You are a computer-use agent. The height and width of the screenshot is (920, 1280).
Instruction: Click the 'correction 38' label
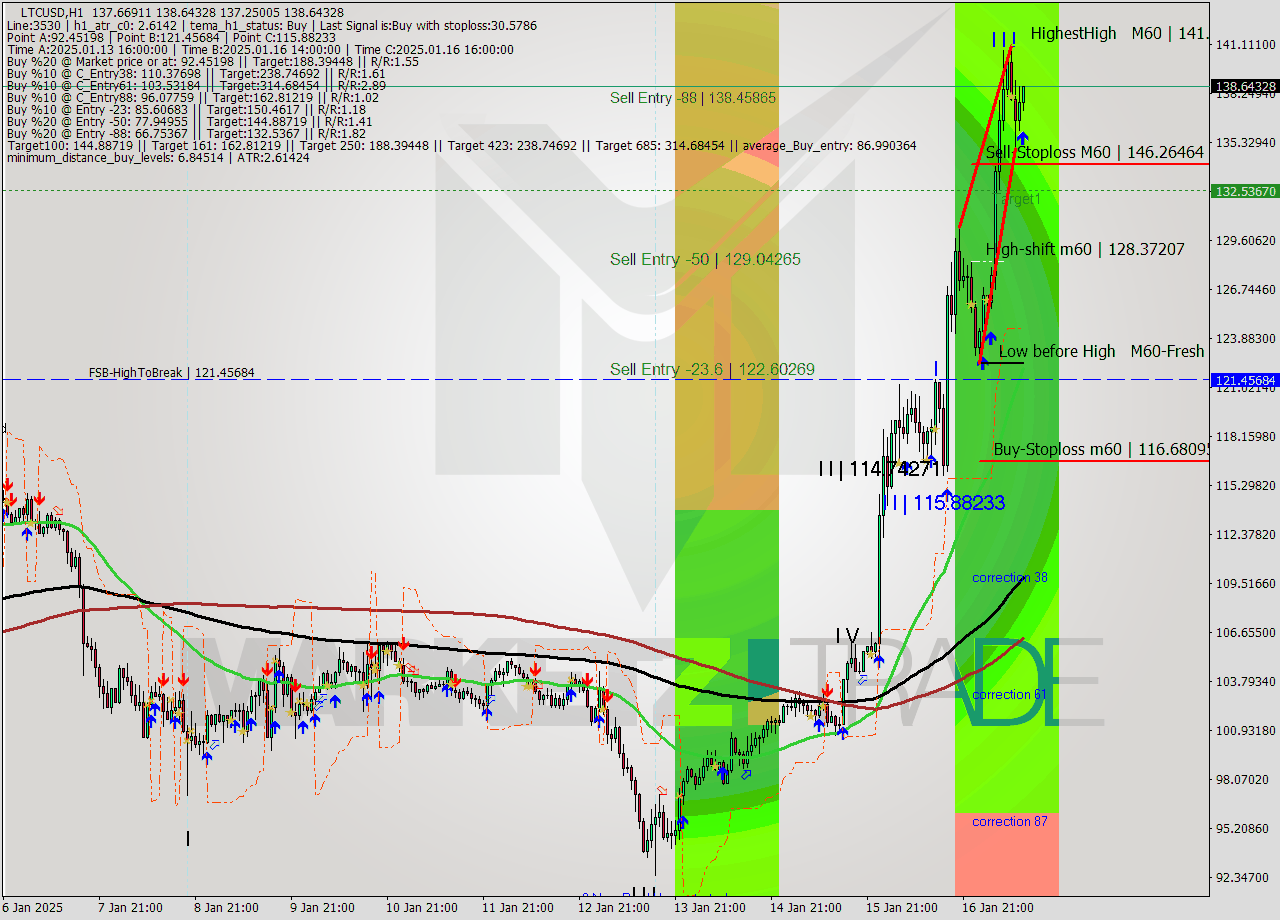coord(1010,578)
